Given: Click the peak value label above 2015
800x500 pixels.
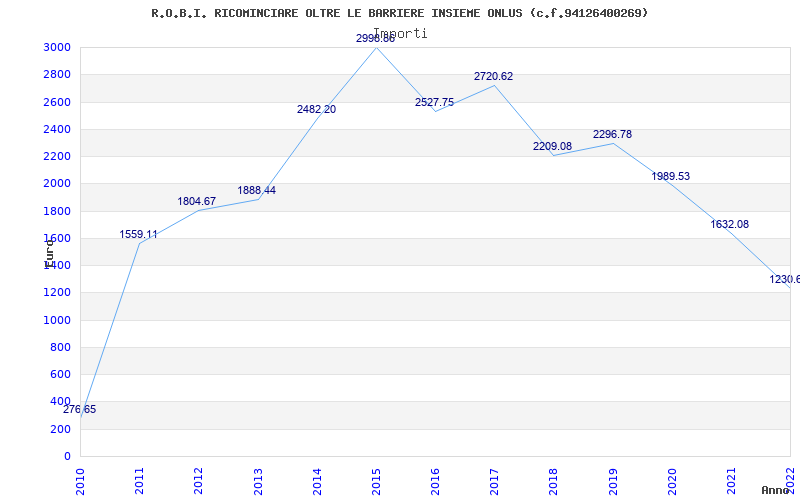Looking at the screenshot, I should (376, 38).
